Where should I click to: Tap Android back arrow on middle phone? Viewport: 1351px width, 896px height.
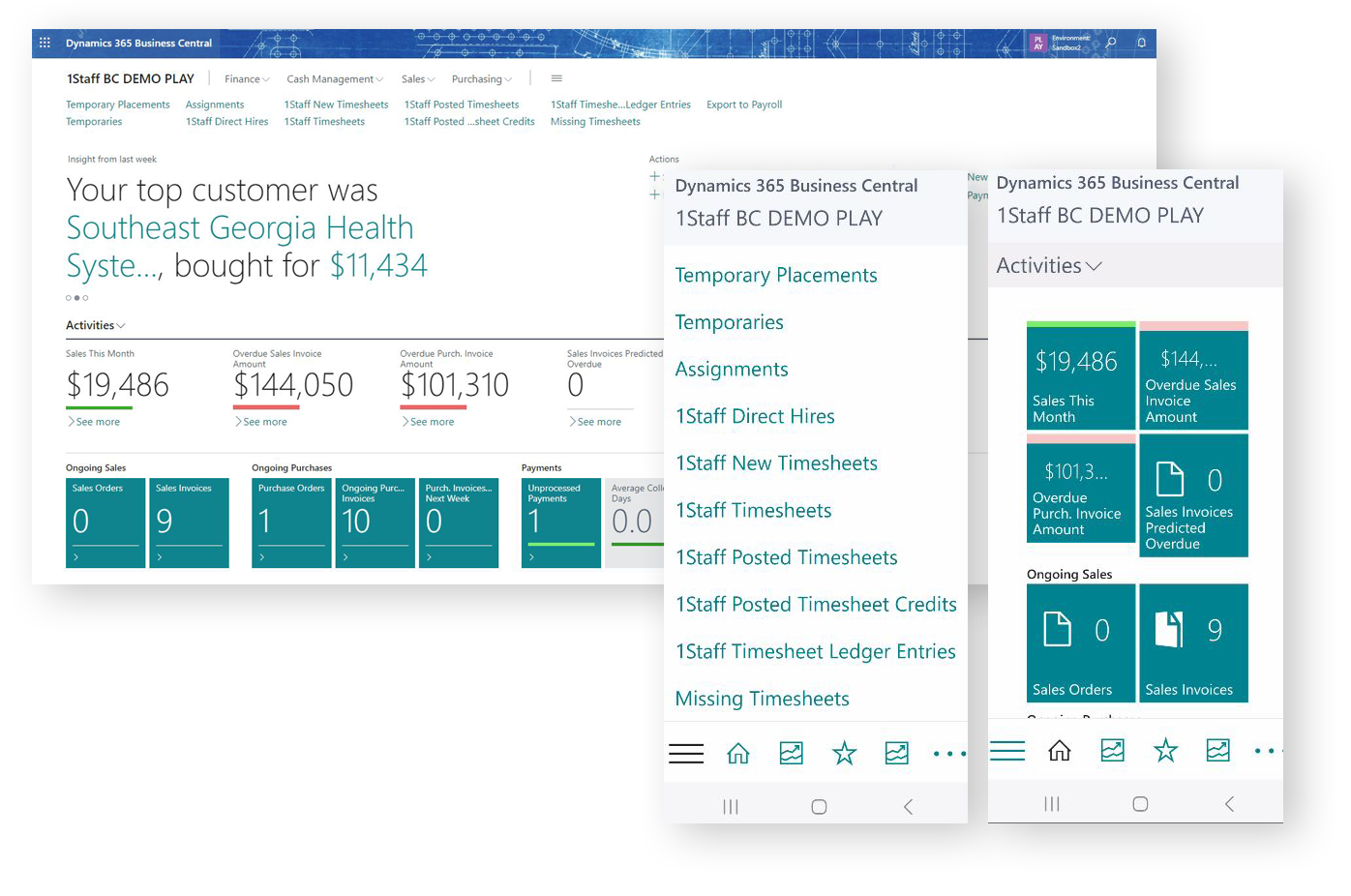click(908, 806)
